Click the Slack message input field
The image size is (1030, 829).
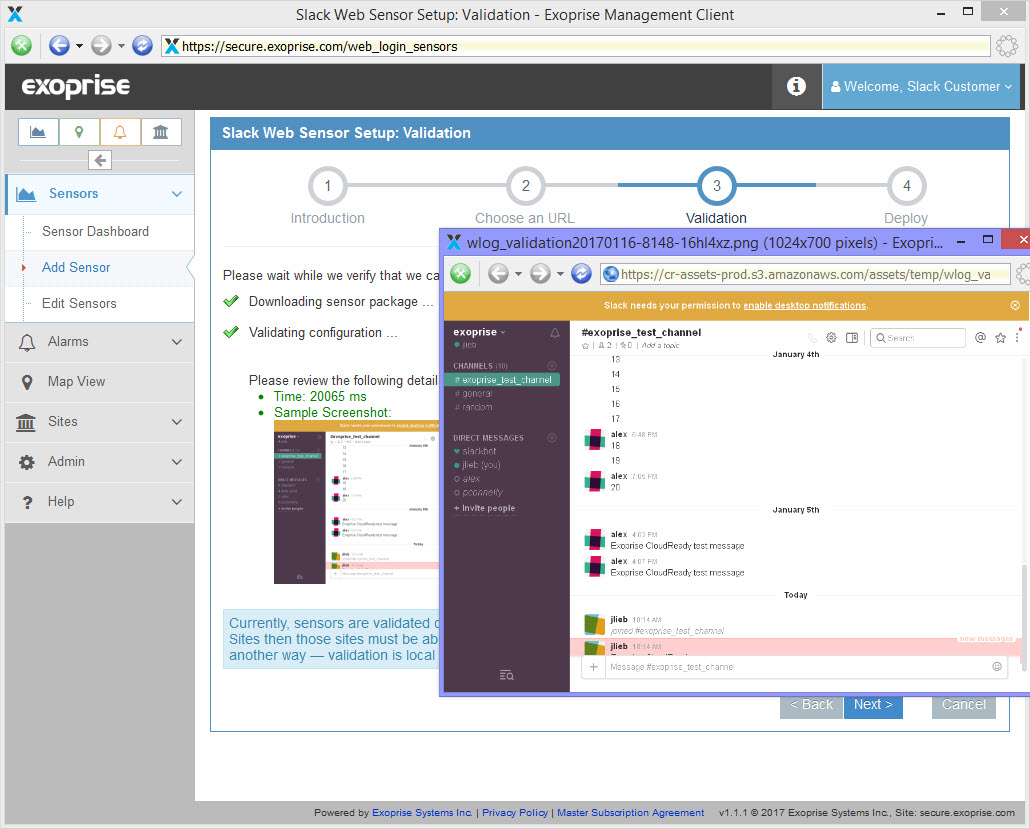795,667
